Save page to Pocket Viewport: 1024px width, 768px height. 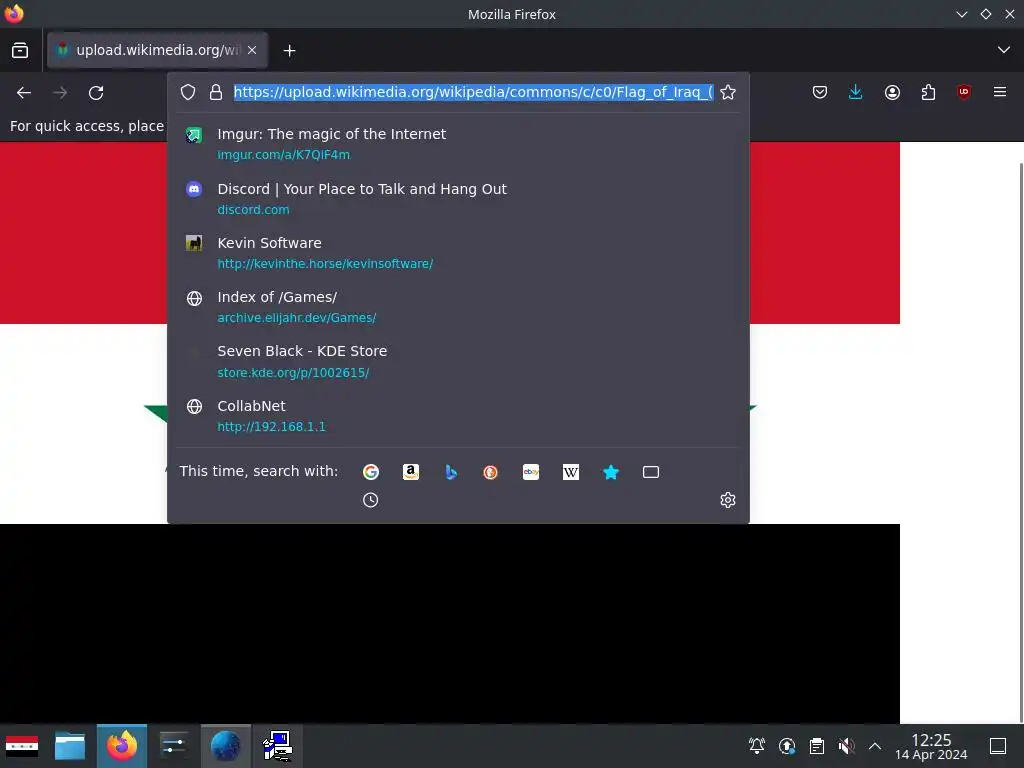820,92
